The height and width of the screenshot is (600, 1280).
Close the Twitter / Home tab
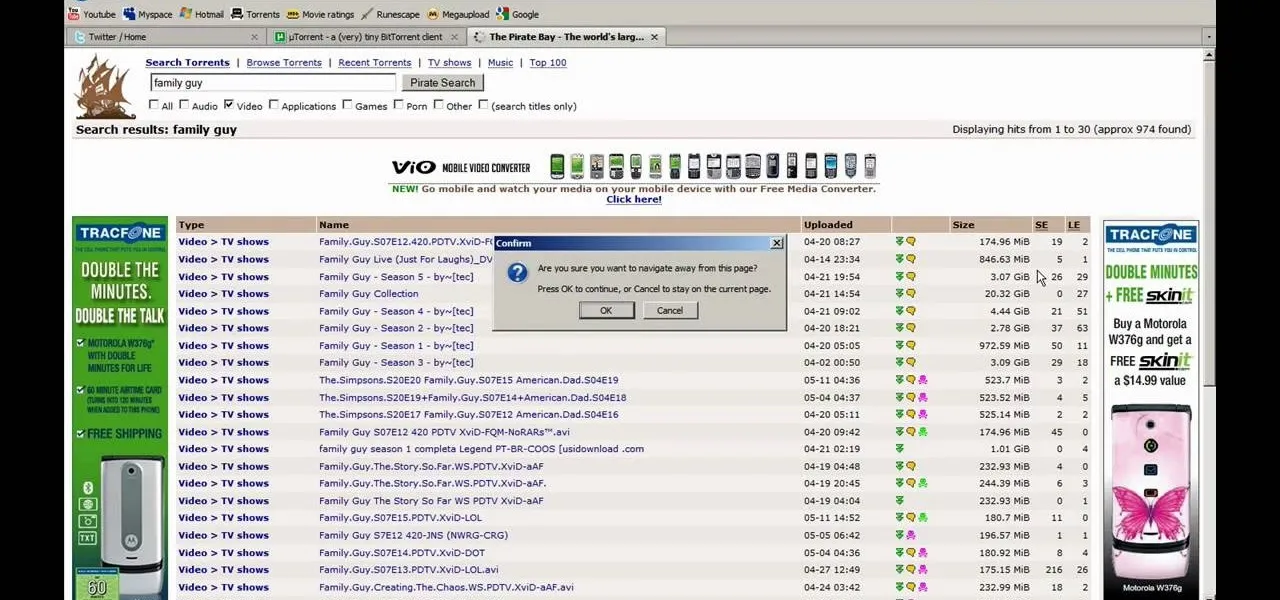254,37
